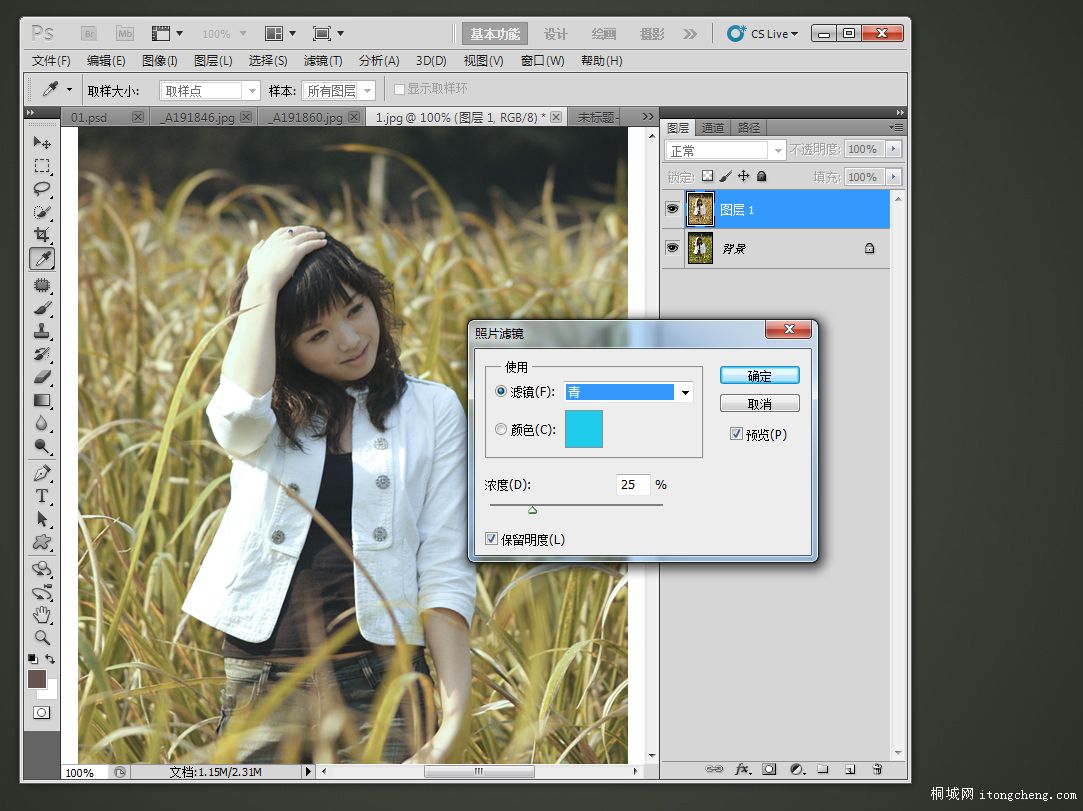Viewport: 1083px width, 811px height.
Task: Select the Clone Stamp tool
Action: (42, 331)
